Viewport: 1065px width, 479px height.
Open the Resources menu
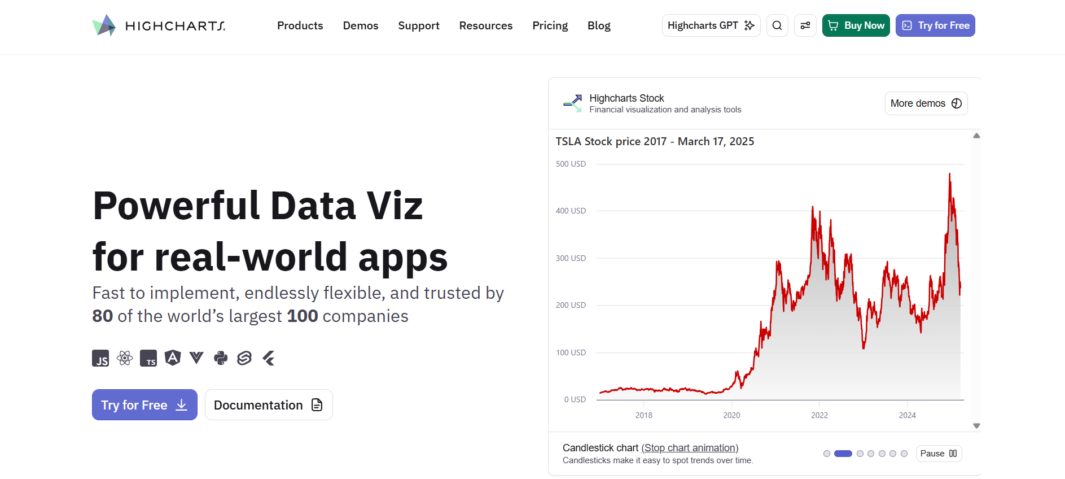pyautogui.click(x=486, y=26)
